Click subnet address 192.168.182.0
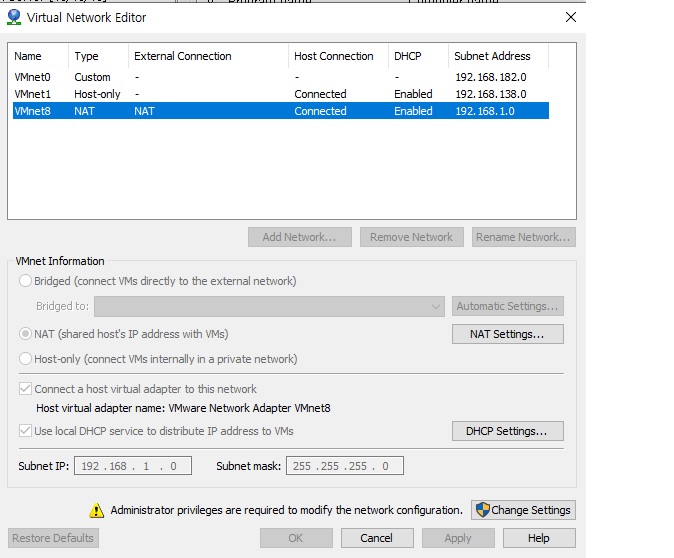The image size is (674, 558). point(491,77)
